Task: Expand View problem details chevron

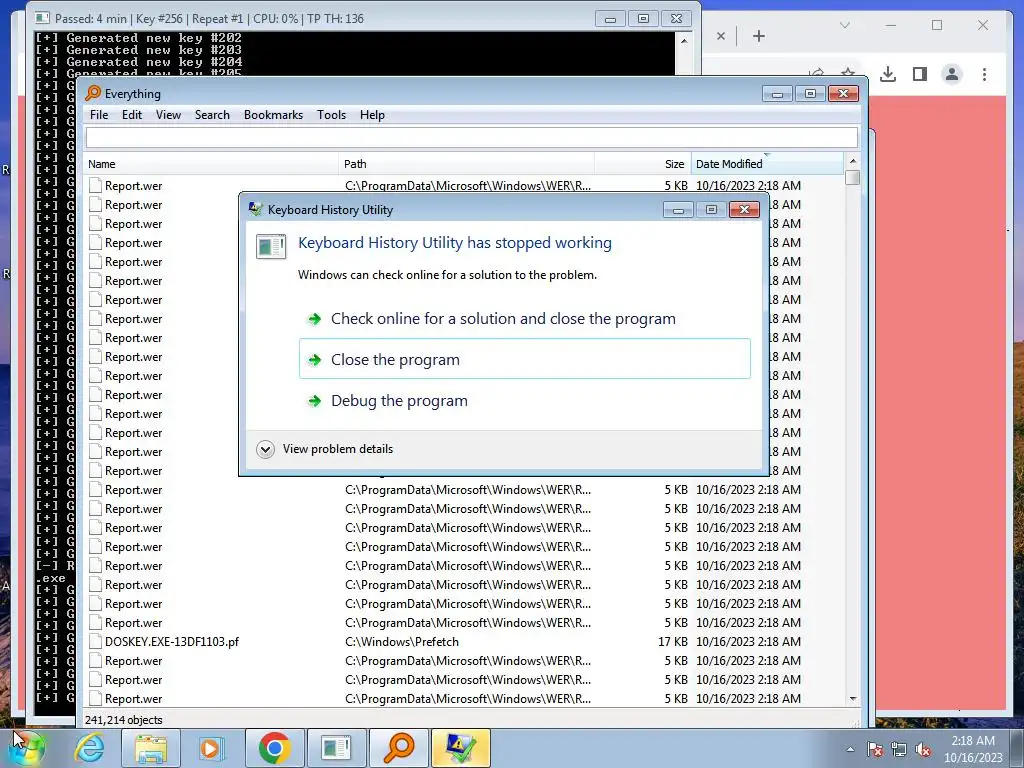Action: [265, 449]
